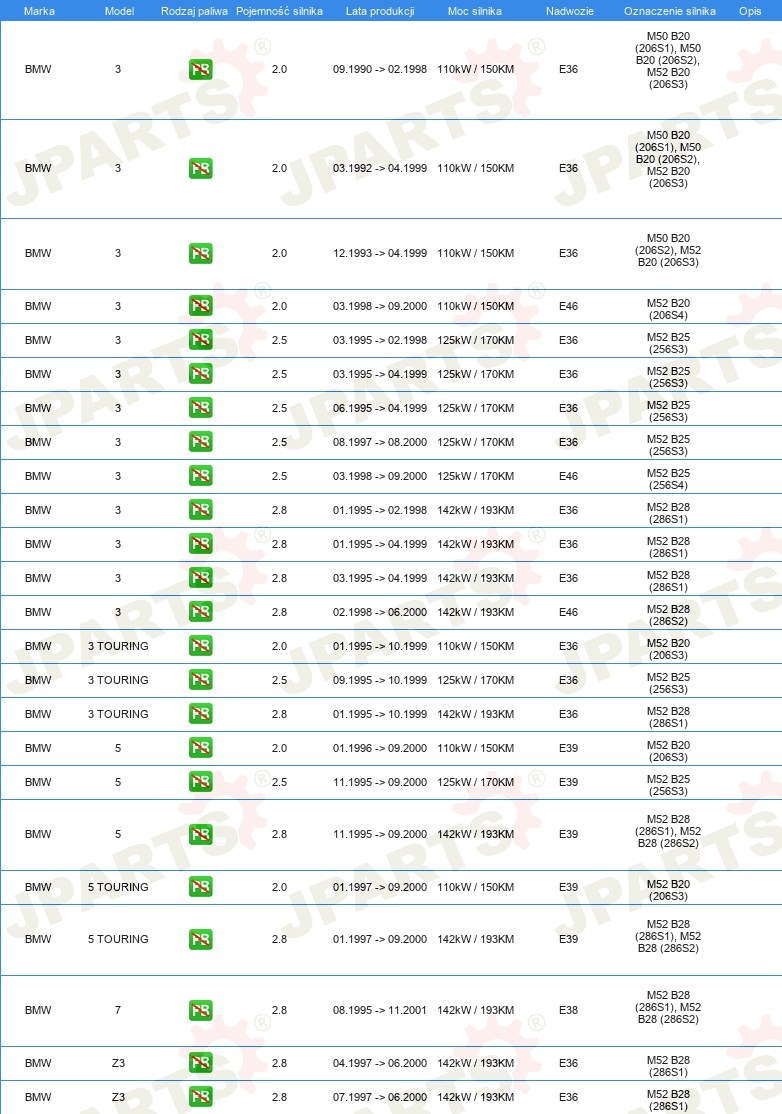782x1114 pixels.
Task: Click the Lata produkcji column header
Action: (380, 11)
